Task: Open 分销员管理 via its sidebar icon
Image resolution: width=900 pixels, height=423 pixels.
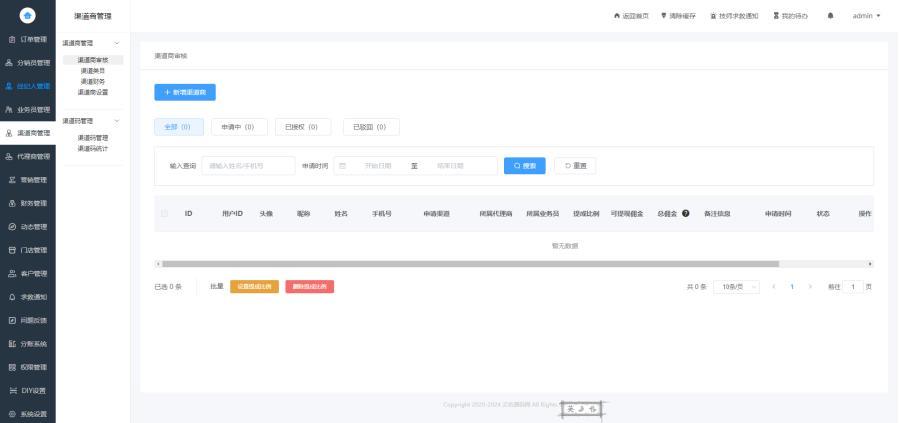Action: click(x=9, y=63)
